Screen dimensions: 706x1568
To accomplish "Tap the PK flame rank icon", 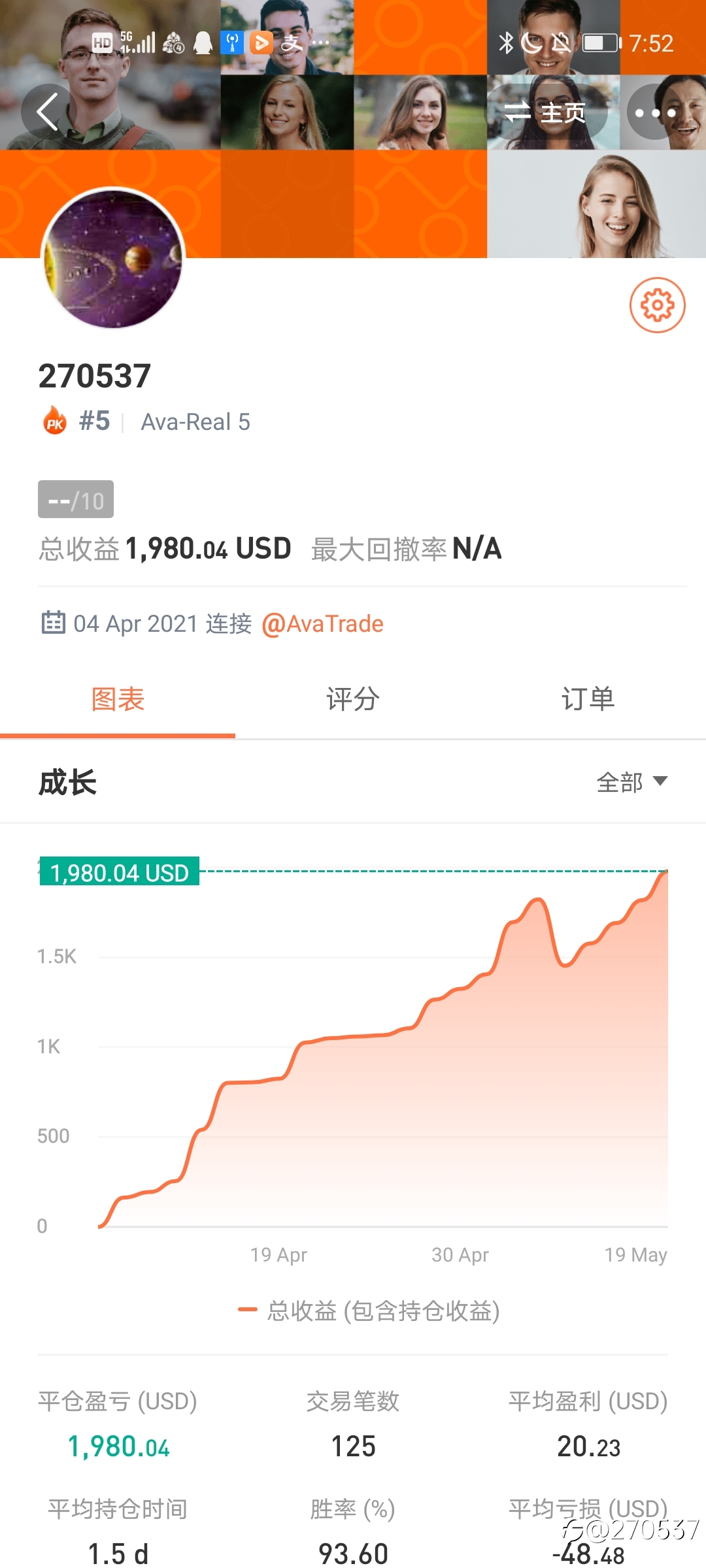I will tap(55, 421).
